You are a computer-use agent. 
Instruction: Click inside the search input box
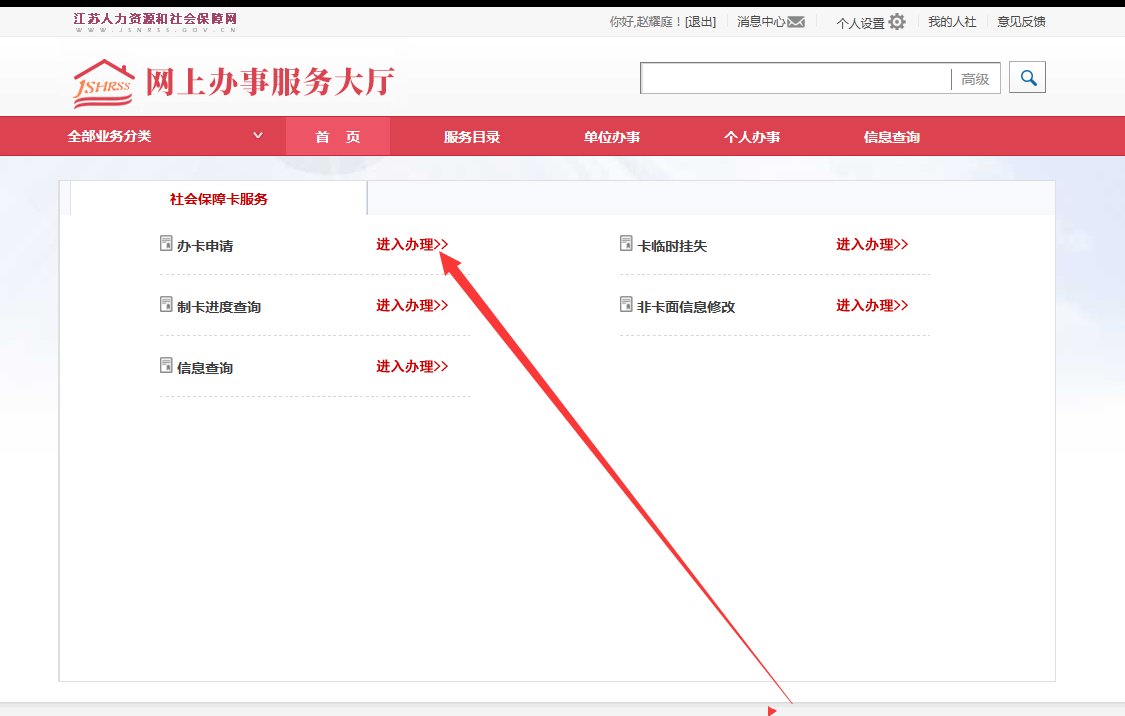(790, 77)
